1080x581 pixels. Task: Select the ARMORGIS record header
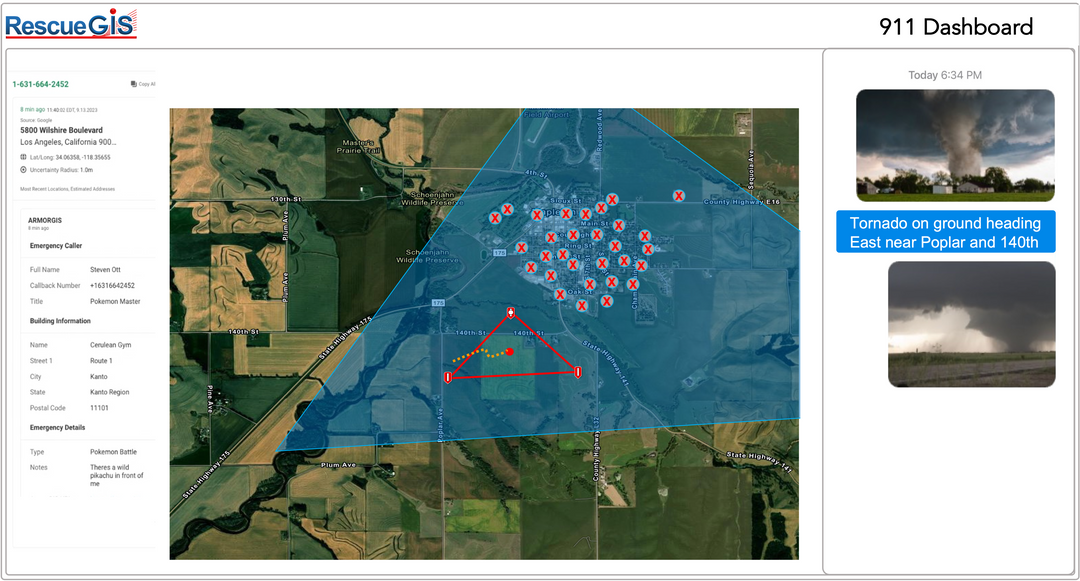point(46,220)
